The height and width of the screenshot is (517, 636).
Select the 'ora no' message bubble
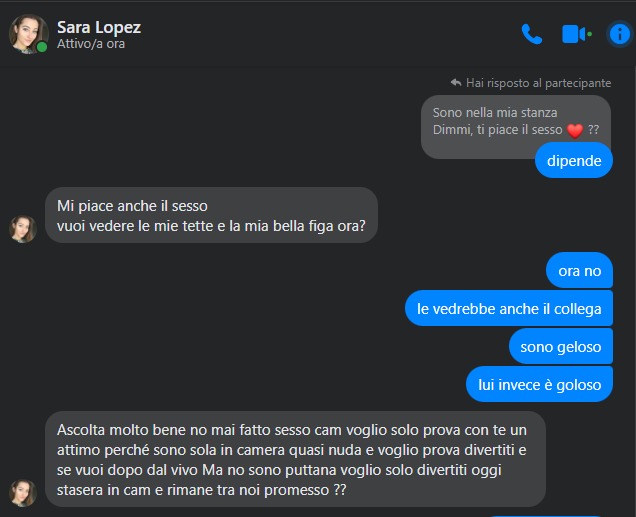tap(579, 270)
